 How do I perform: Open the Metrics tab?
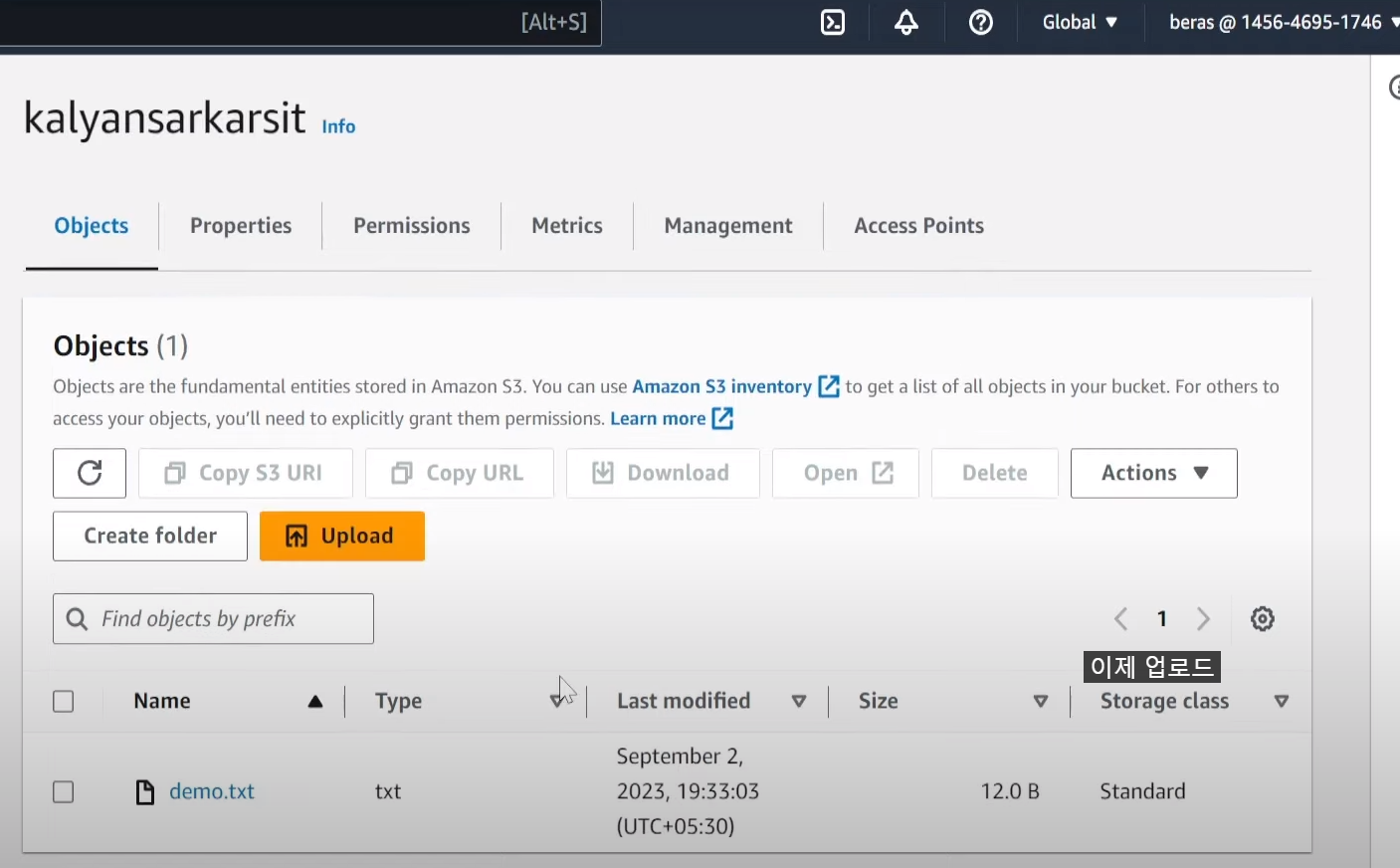tap(567, 226)
